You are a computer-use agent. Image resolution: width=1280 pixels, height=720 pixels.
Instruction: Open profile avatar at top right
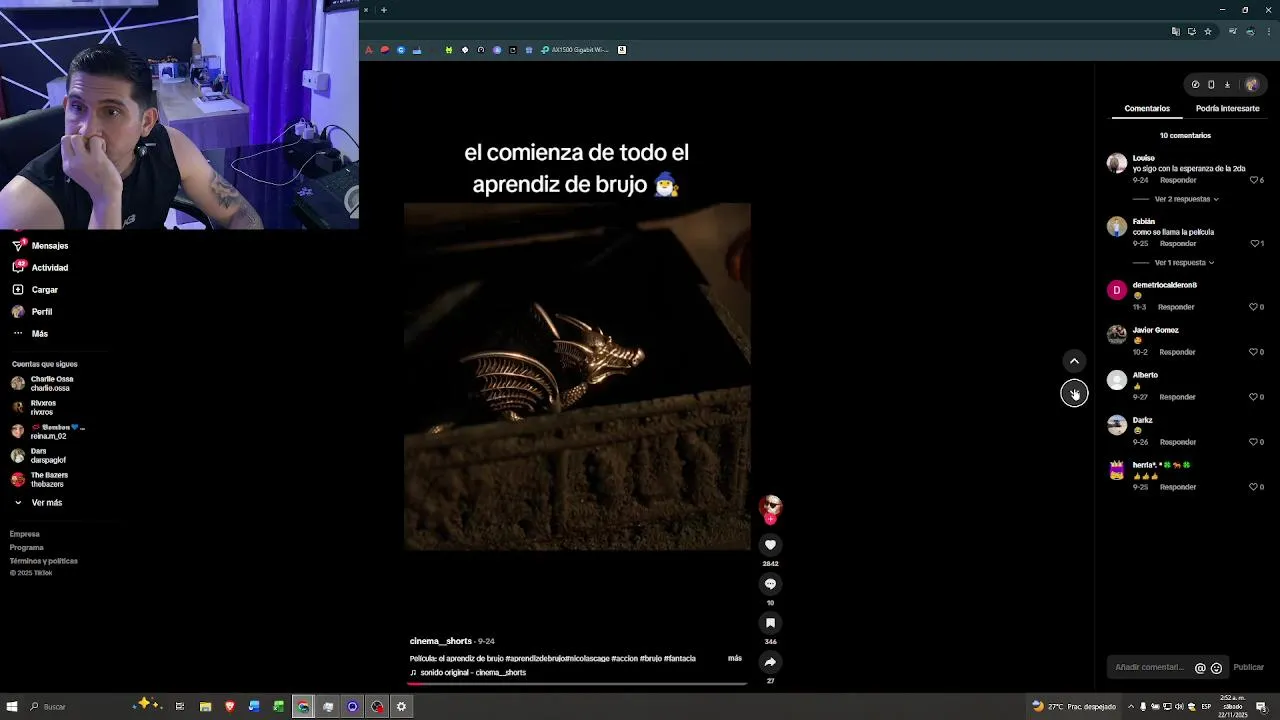(1252, 85)
